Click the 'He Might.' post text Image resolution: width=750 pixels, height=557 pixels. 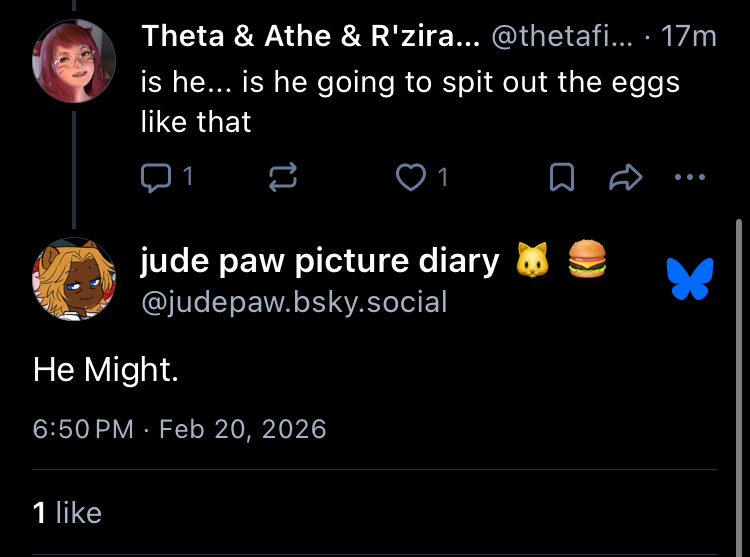(x=105, y=370)
